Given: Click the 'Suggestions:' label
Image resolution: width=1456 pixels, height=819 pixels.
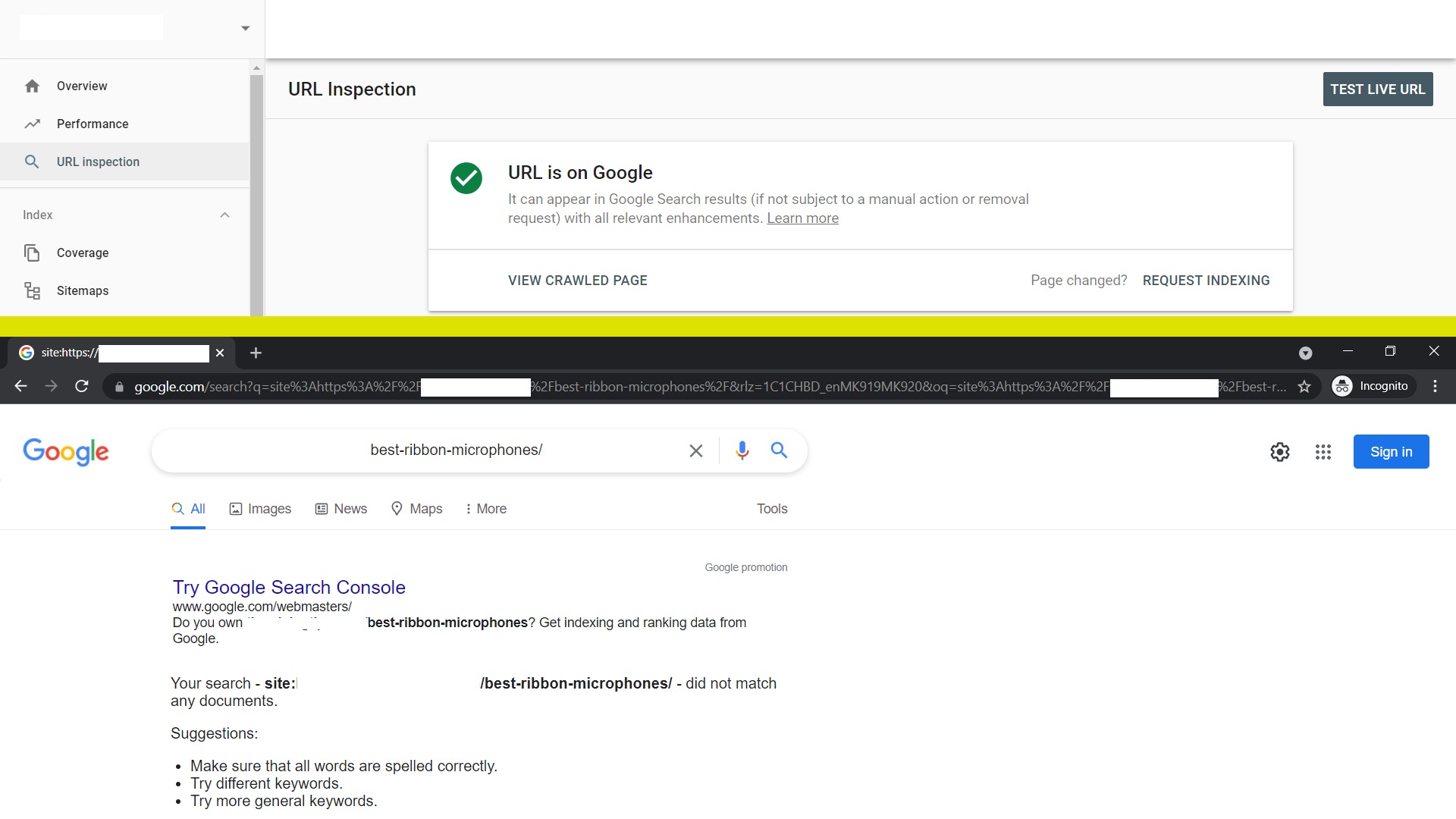Looking at the screenshot, I should pos(214,733).
